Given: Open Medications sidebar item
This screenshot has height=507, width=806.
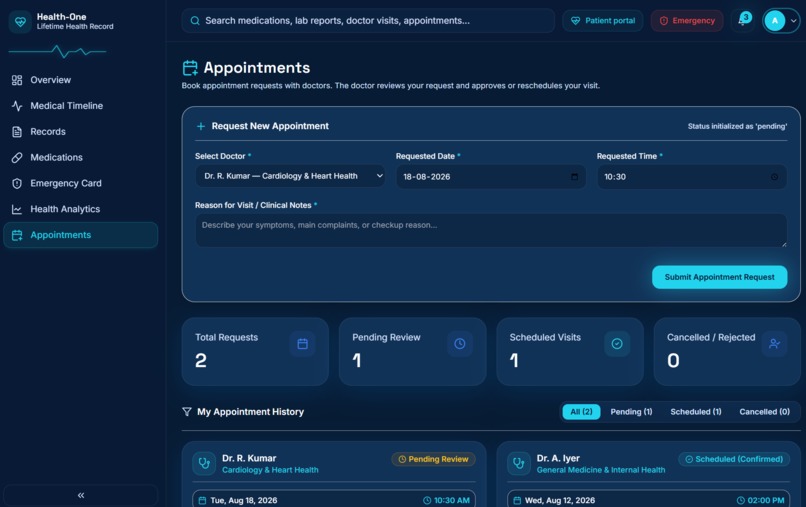Looking at the screenshot, I should click(81, 157).
